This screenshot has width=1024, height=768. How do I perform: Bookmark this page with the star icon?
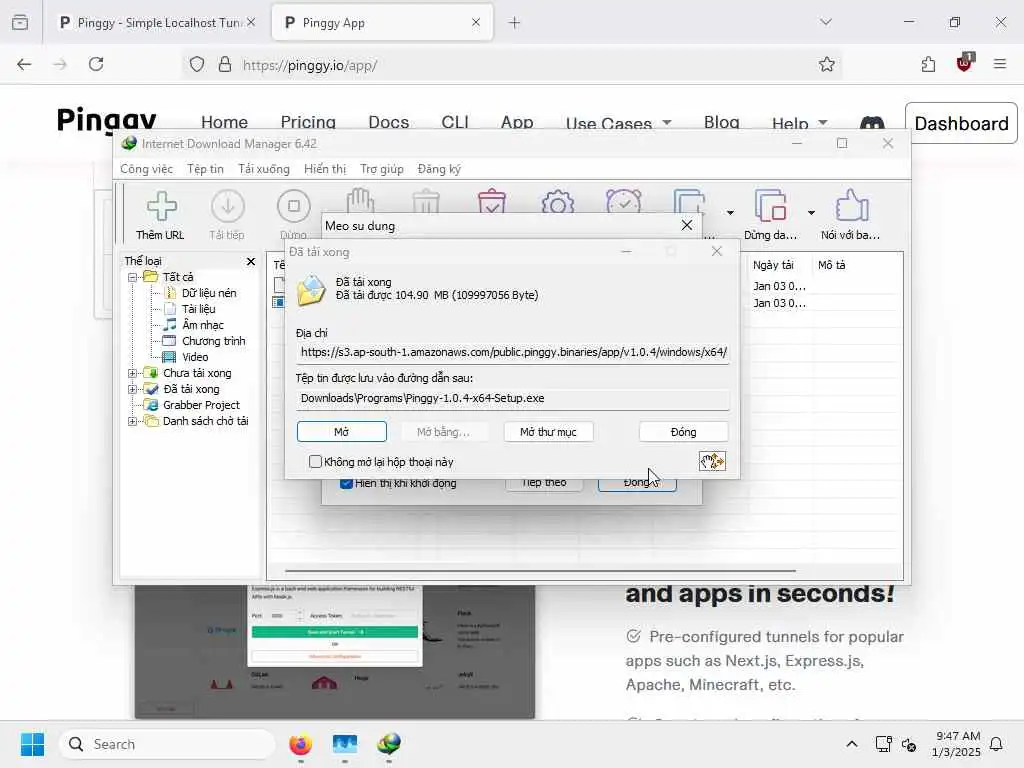[827, 64]
